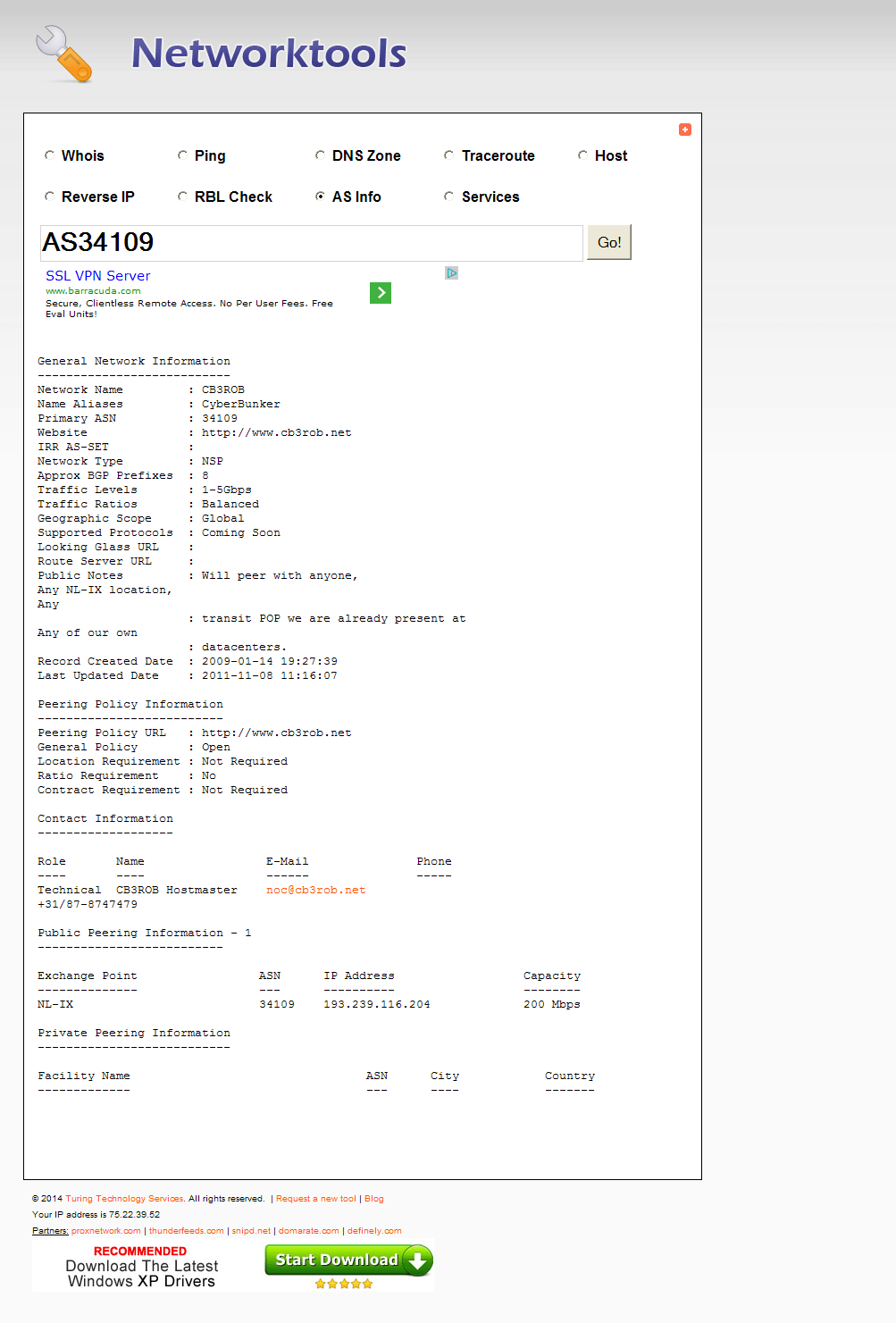Open the Turing Technology Services link
This screenshot has width=896, height=1323.
[124, 1199]
